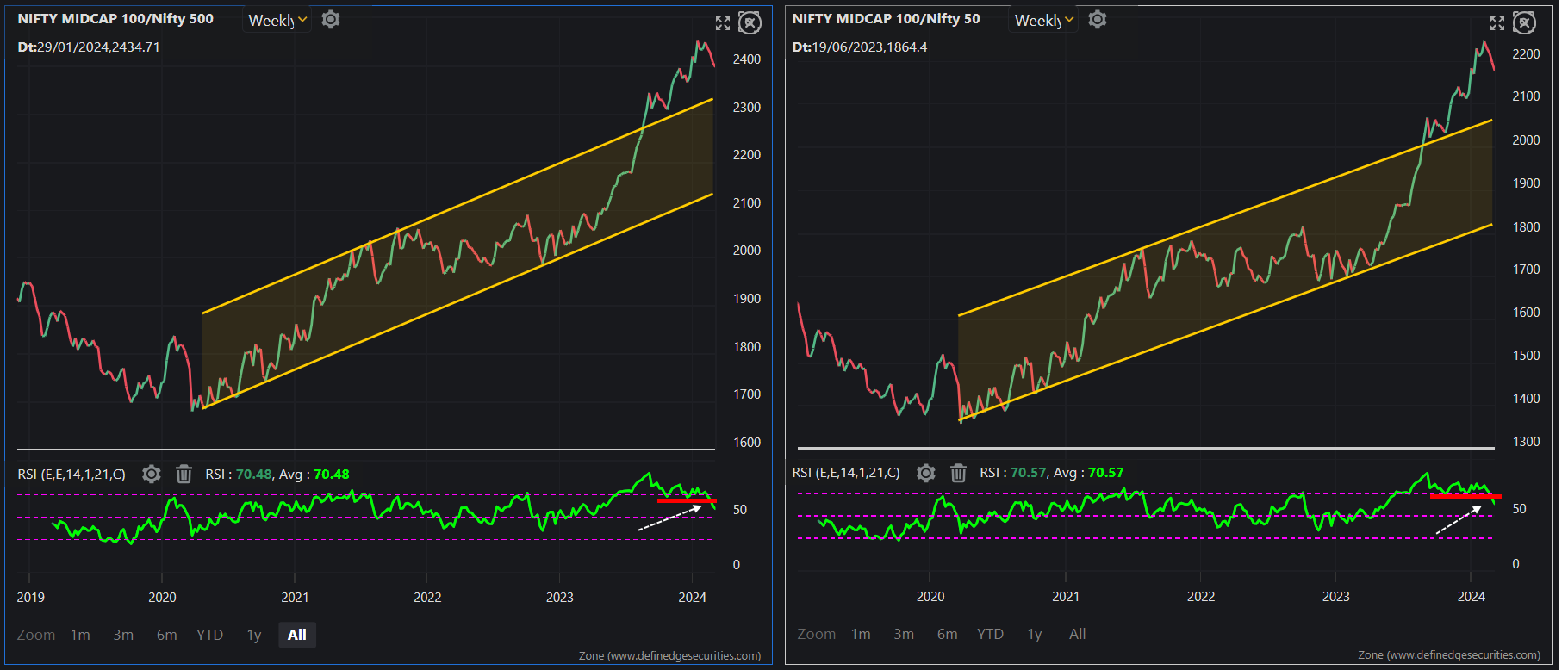Delete RSI indicator in right chart
Image resolution: width=1568 pixels, height=670 pixels.
[958, 472]
